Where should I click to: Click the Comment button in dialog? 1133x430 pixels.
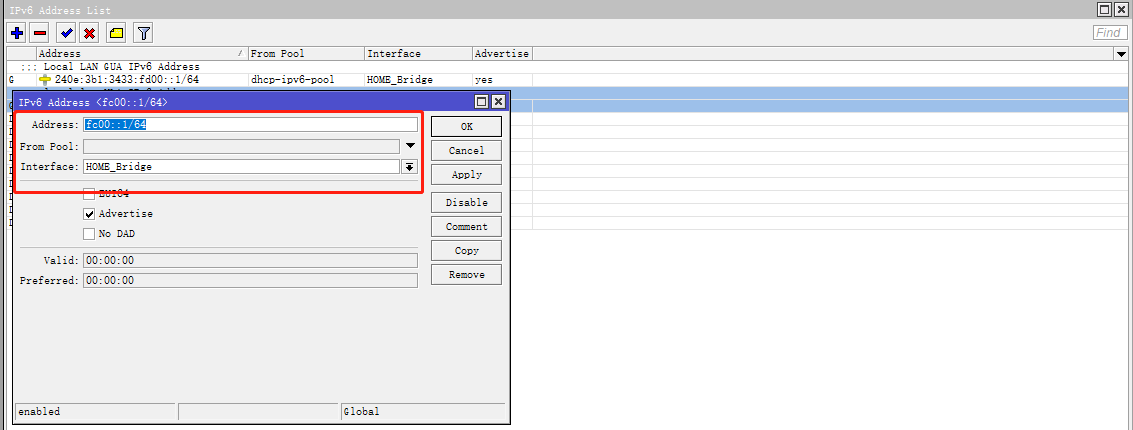[x=467, y=226]
